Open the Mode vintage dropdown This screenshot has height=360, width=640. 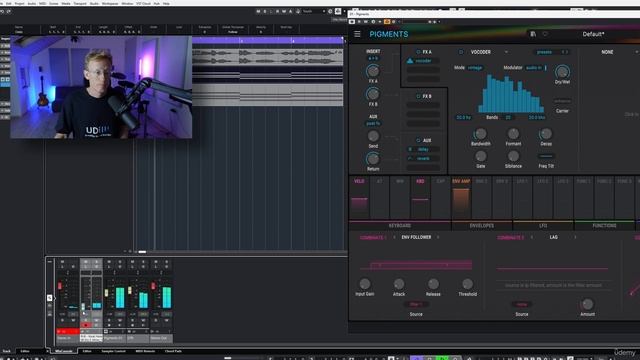coord(475,68)
